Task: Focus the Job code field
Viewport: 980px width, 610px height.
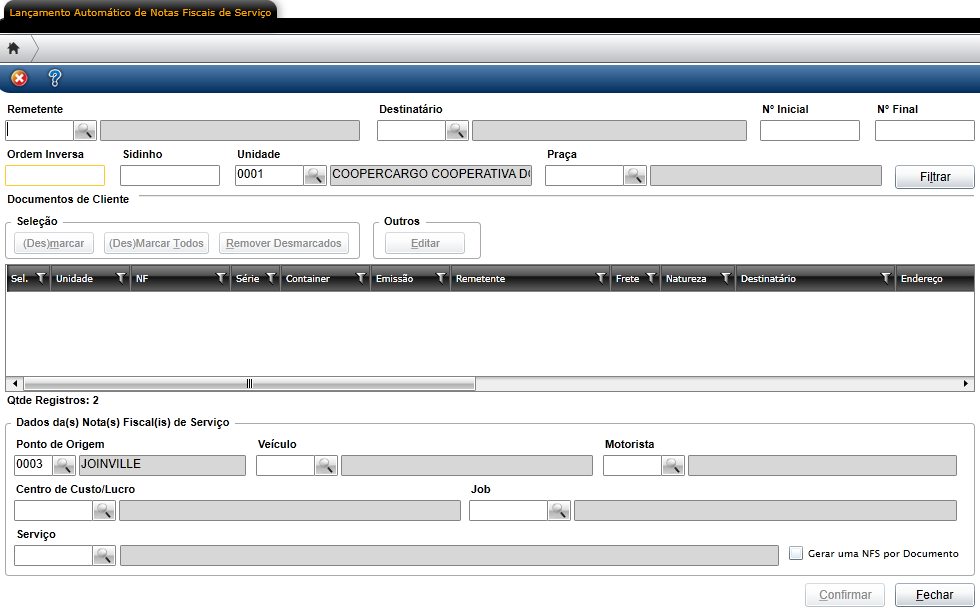Action: [x=509, y=510]
